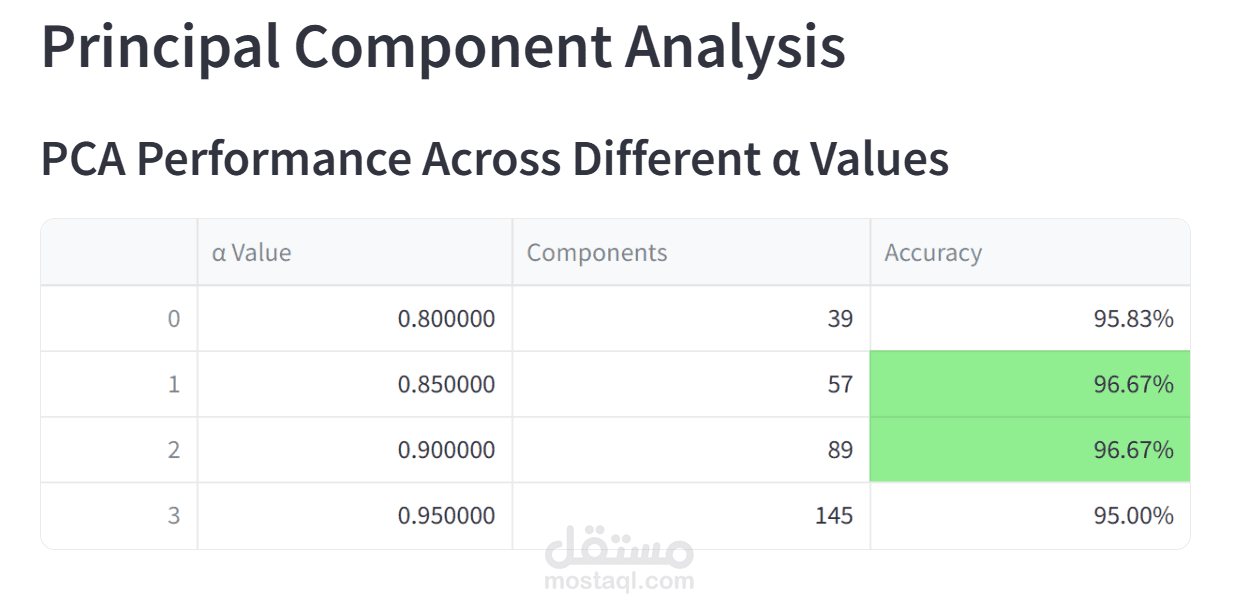Viewport: 1239px width, 606px height.
Task: Click the cell showing 145 components
Action: coord(832,516)
